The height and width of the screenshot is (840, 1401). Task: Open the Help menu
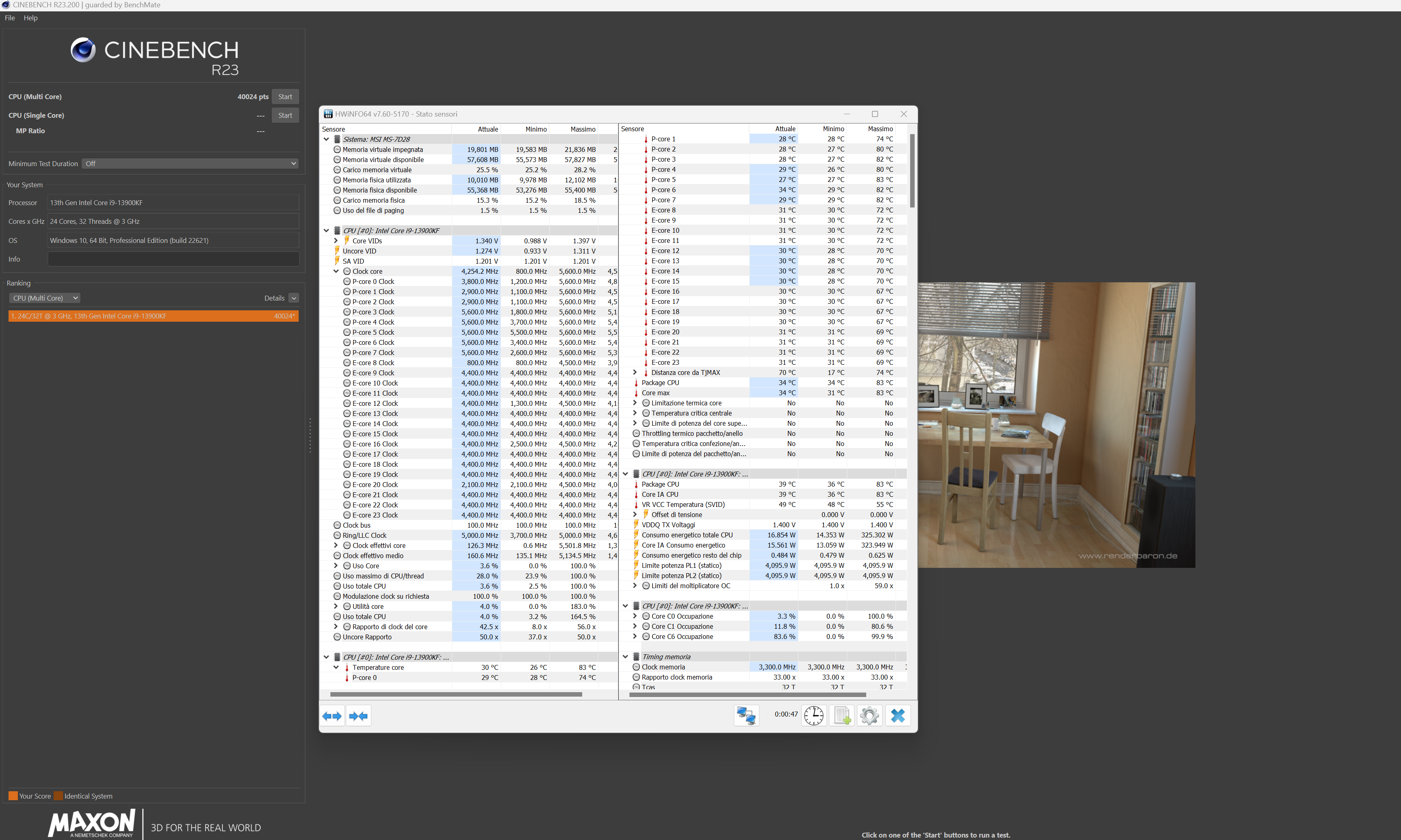(30, 18)
